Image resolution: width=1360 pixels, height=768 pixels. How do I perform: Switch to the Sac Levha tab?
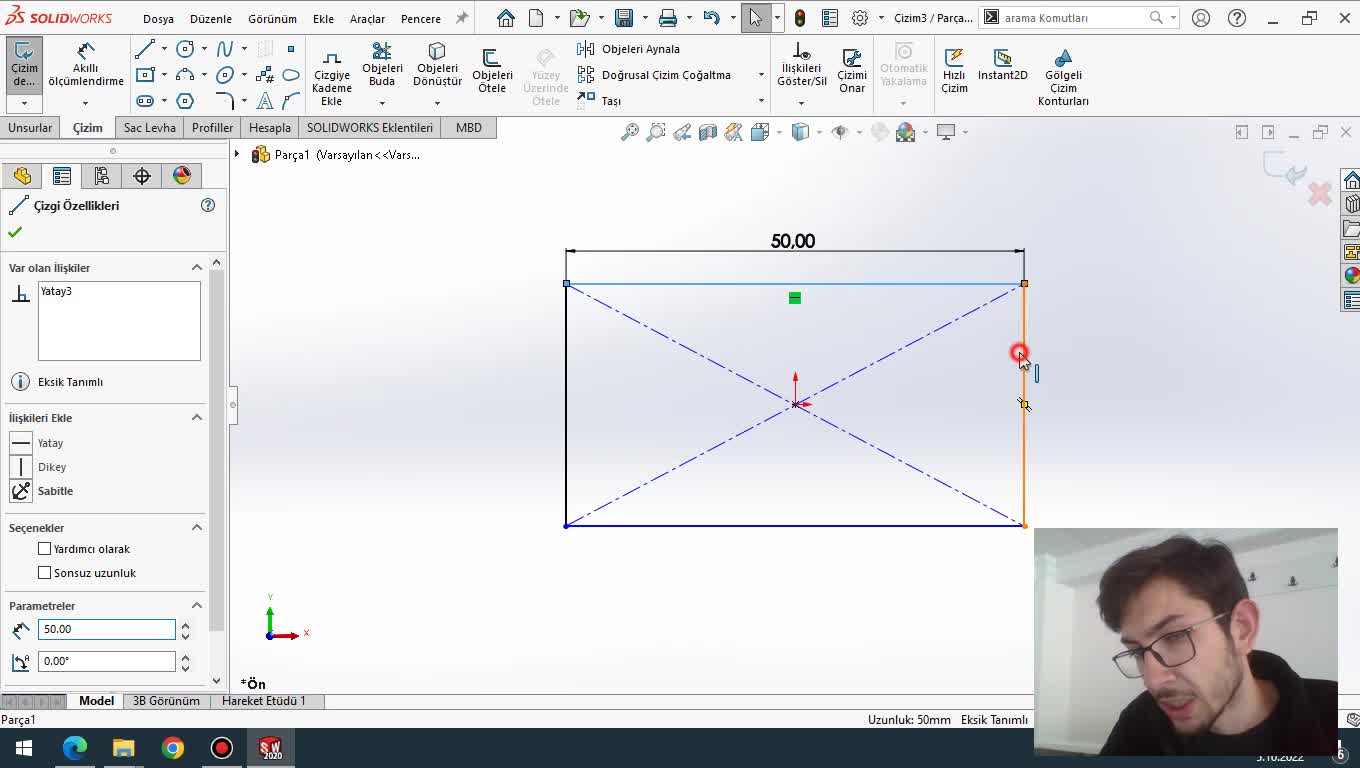pos(150,128)
